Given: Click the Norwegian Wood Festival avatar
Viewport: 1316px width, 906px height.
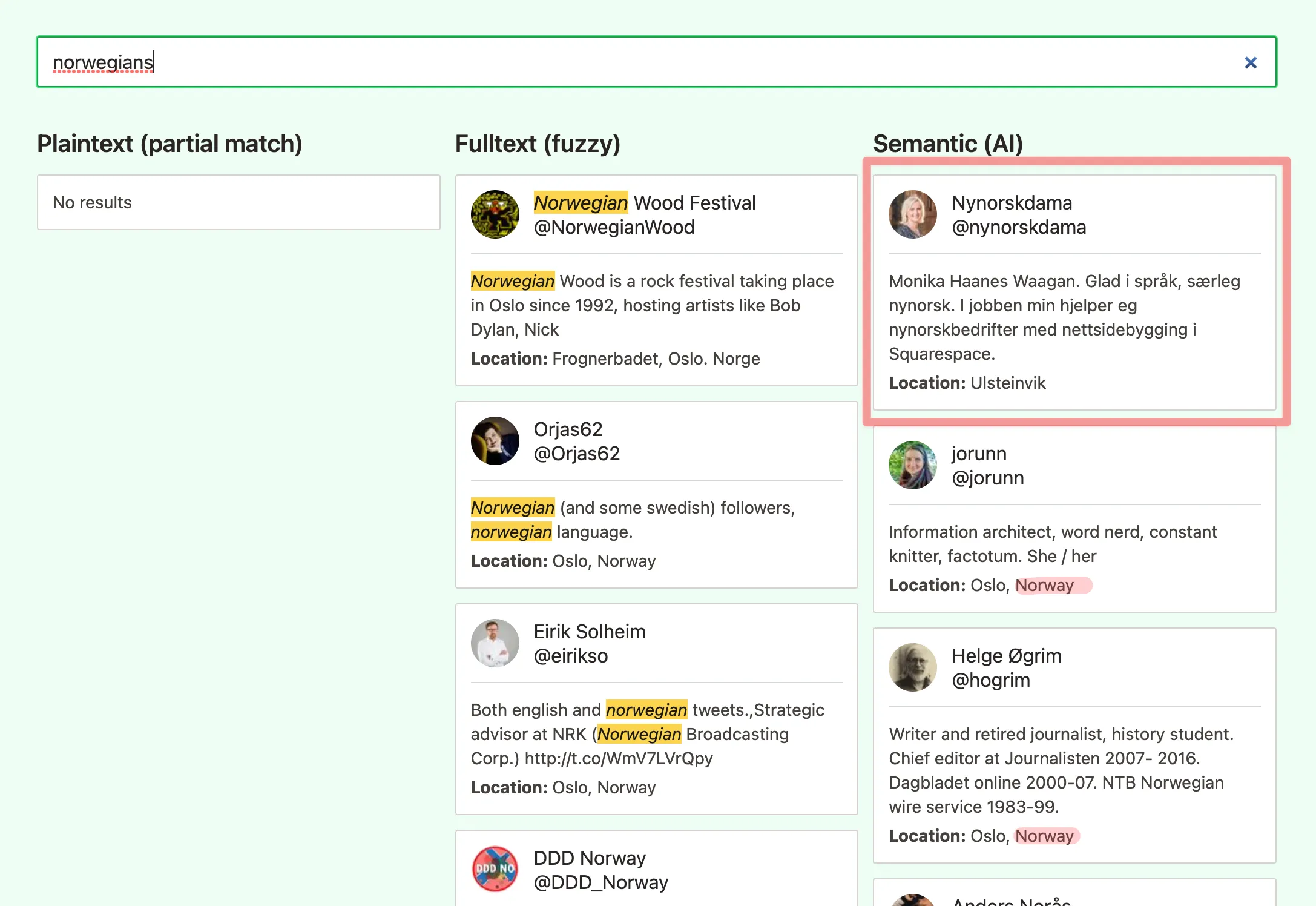Looking at the screenshot, I should point(495,214).
